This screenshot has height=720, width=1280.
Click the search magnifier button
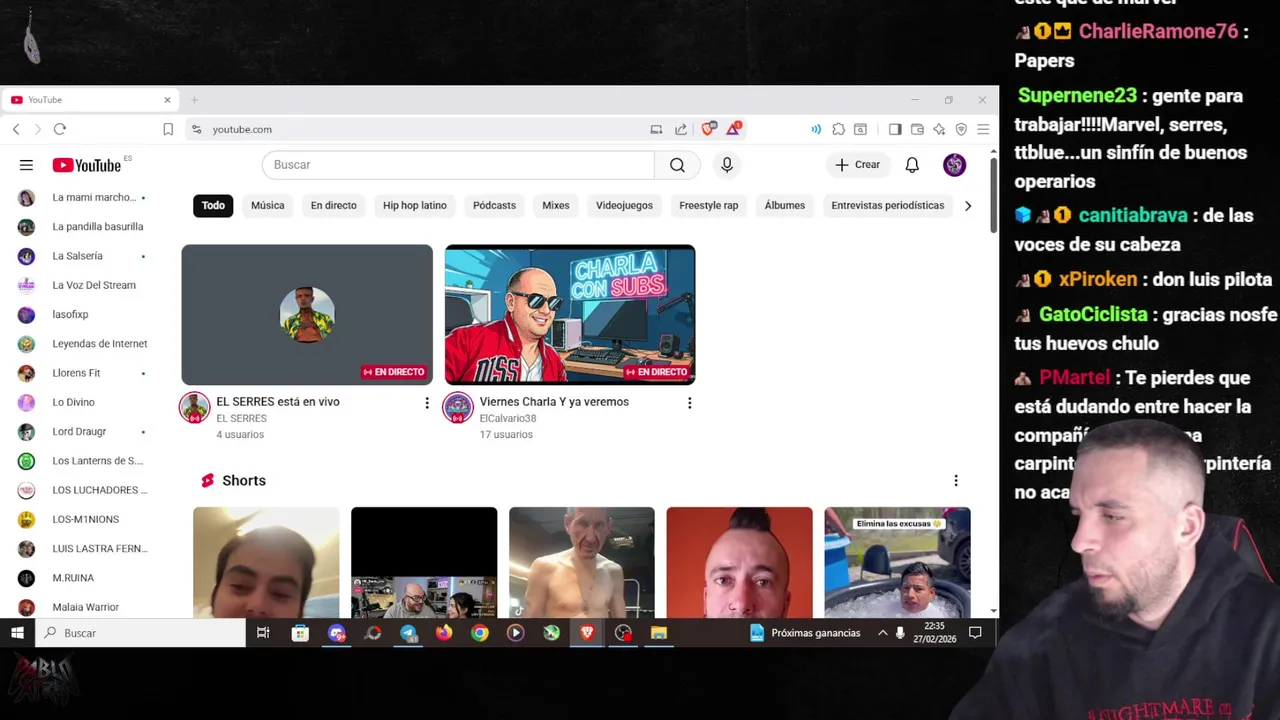[x=677, y=165]
